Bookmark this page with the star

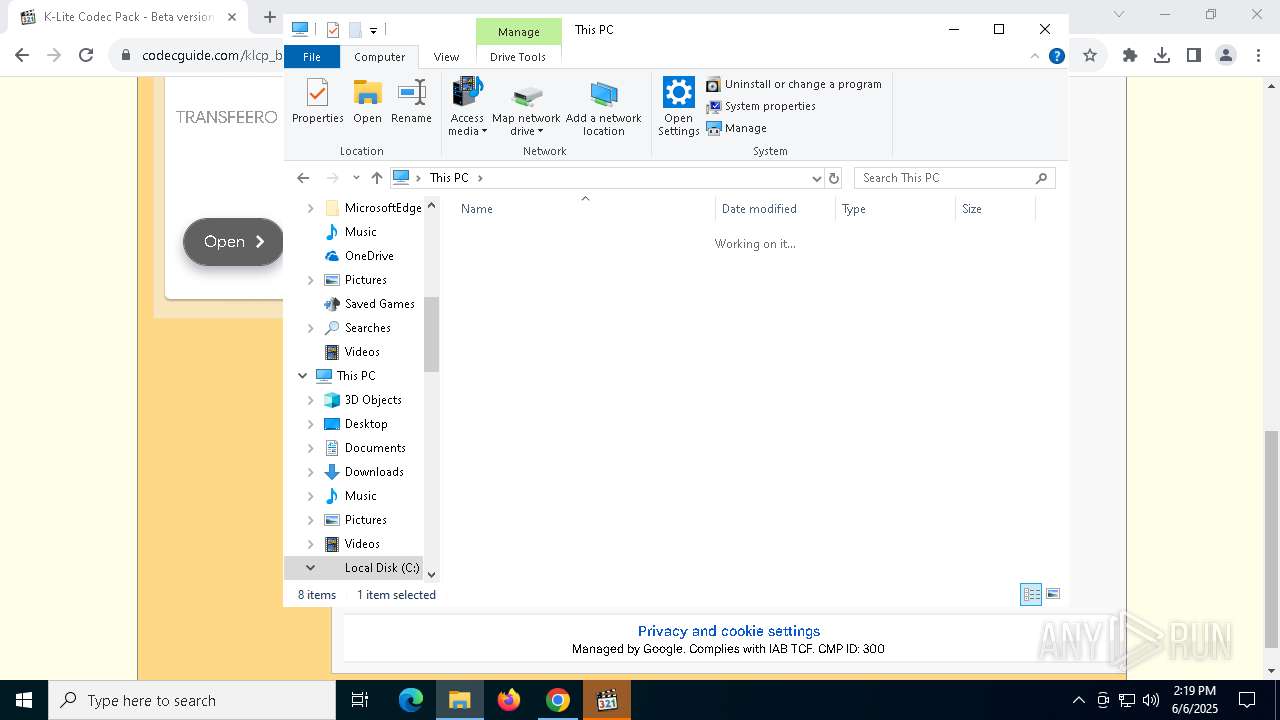1090,56
